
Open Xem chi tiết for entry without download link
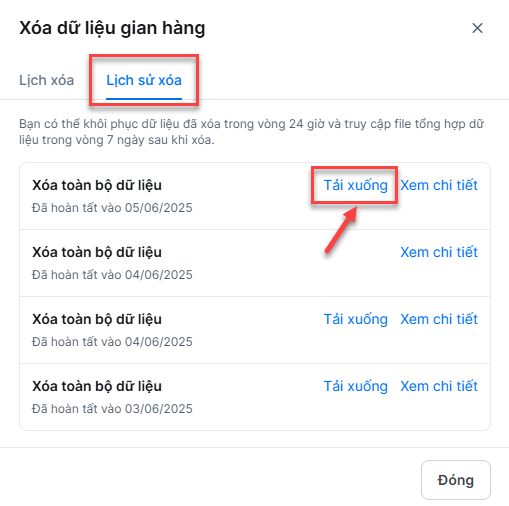click(439, 252)
